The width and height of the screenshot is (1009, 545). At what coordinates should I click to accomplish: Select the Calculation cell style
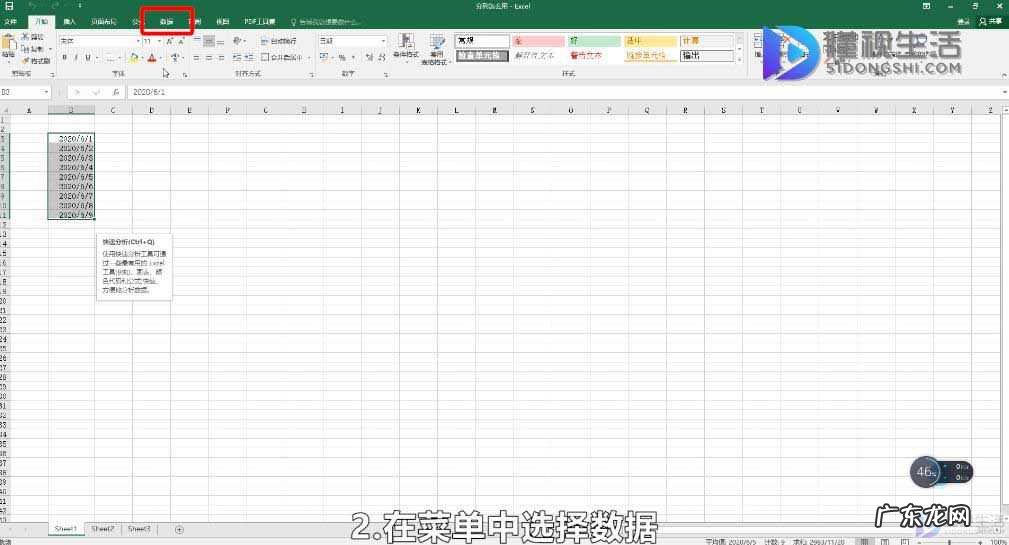pos(707,41)
